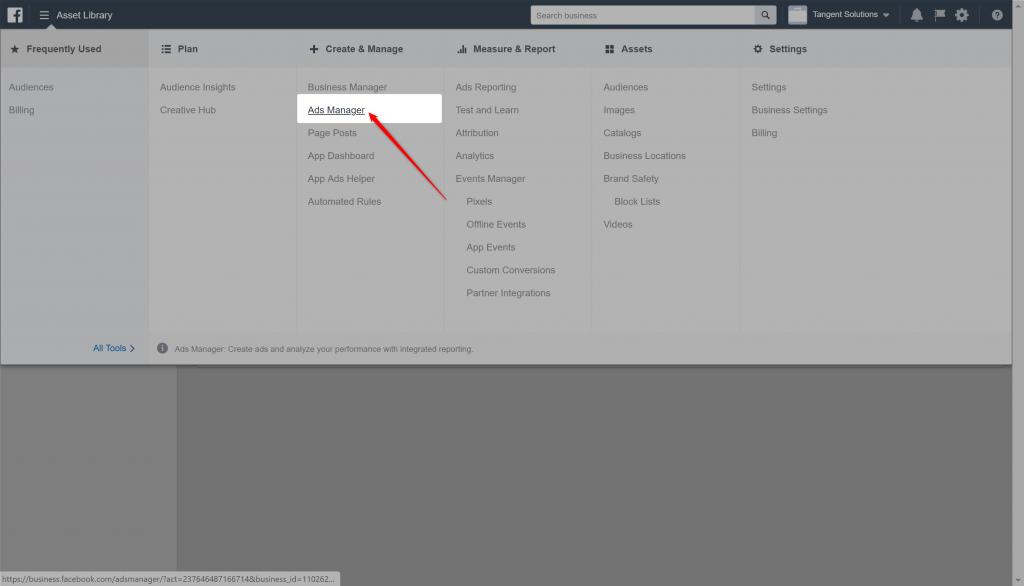
Task: Open Custom Conversions
Action: (510, 270)
